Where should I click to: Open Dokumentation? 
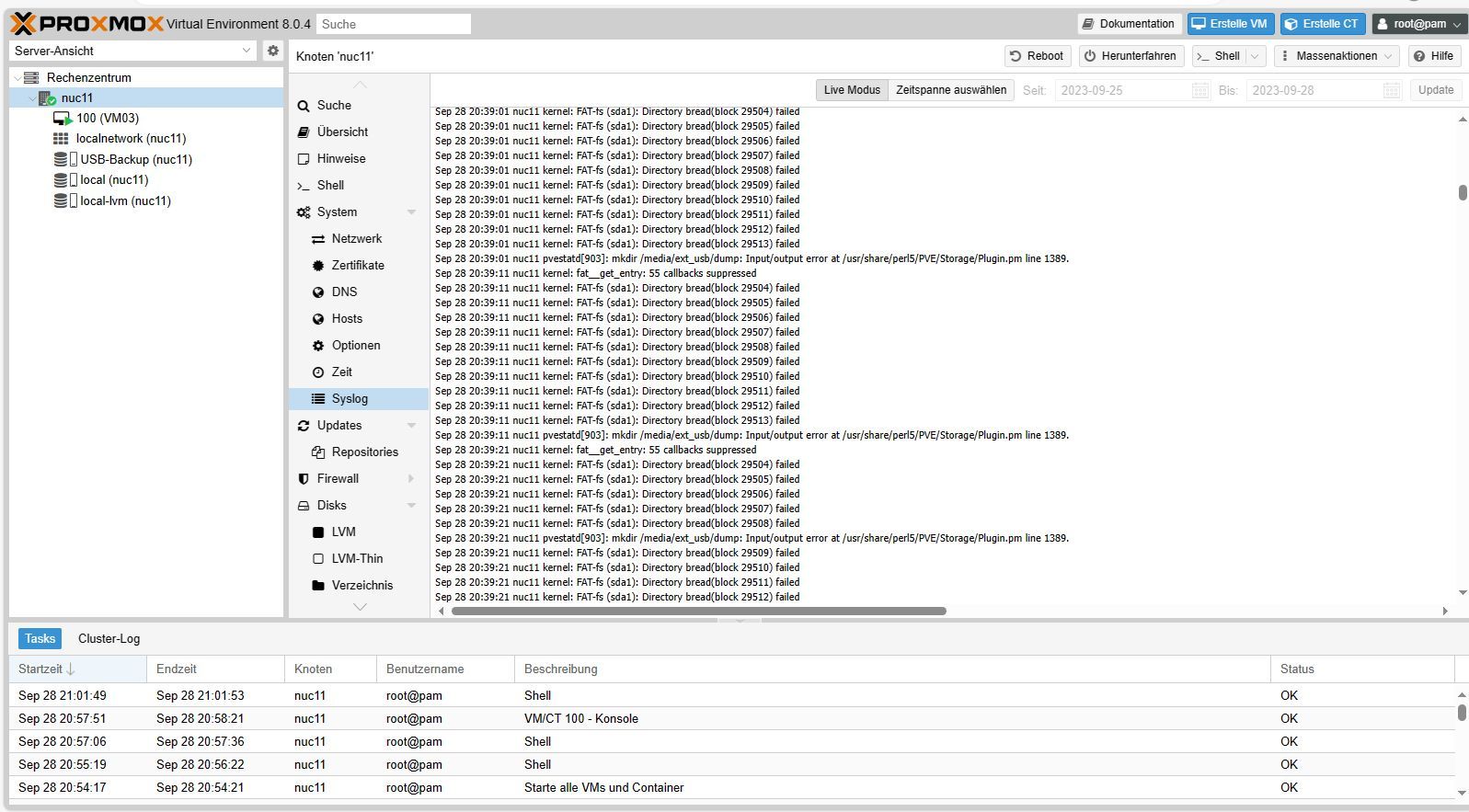pyautogui.click(x=1129, y=24)
